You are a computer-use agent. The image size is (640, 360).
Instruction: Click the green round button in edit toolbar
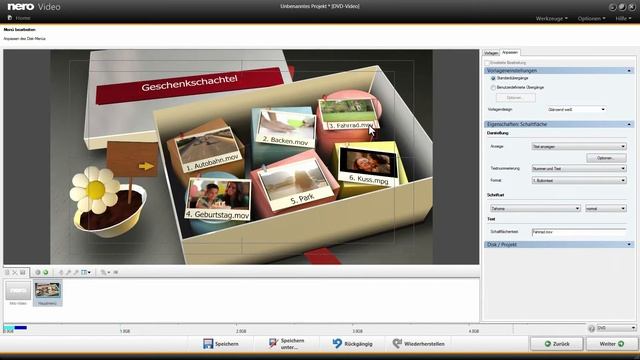click(x=46, y=272)
